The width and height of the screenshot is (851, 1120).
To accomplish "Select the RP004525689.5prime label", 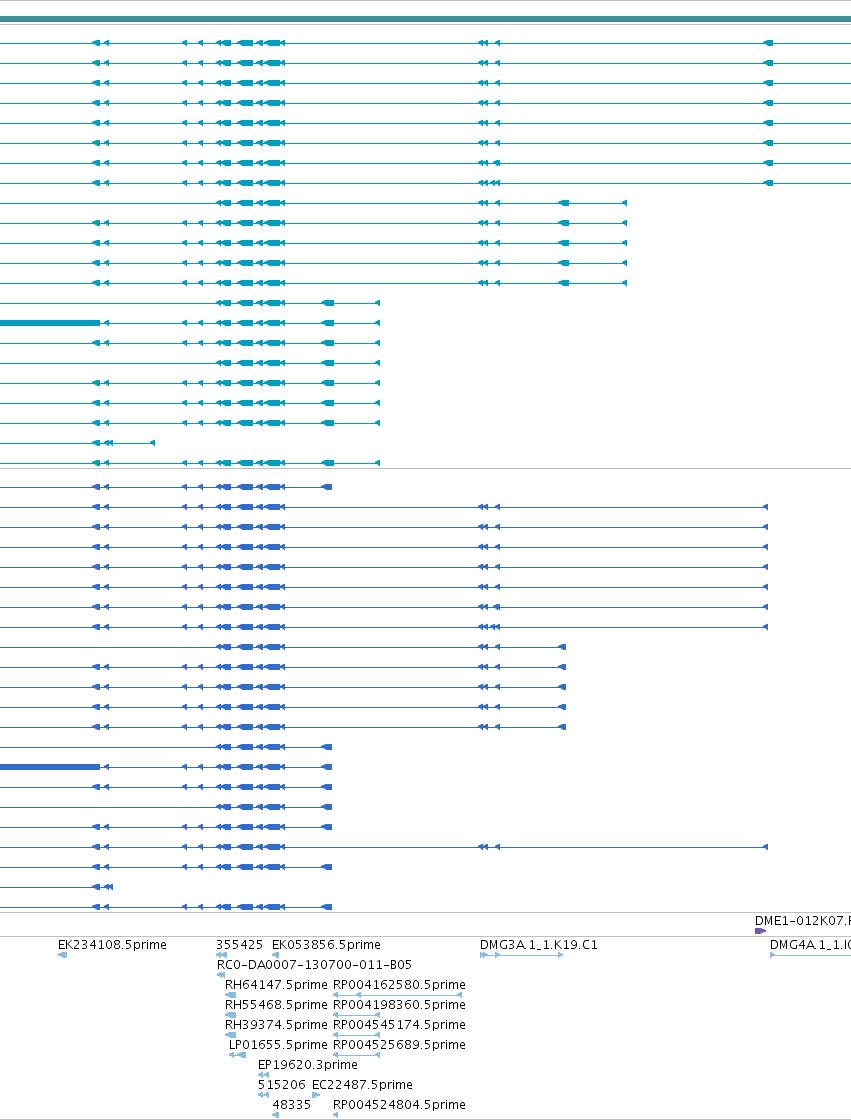I will coord(399,1044).
